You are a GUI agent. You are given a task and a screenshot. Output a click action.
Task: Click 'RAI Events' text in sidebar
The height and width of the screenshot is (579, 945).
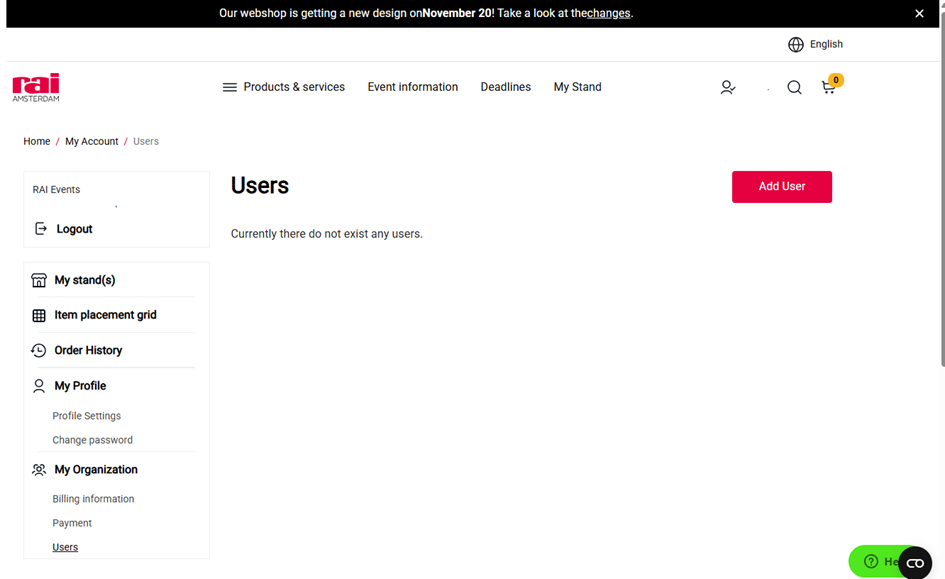(56, 189)
